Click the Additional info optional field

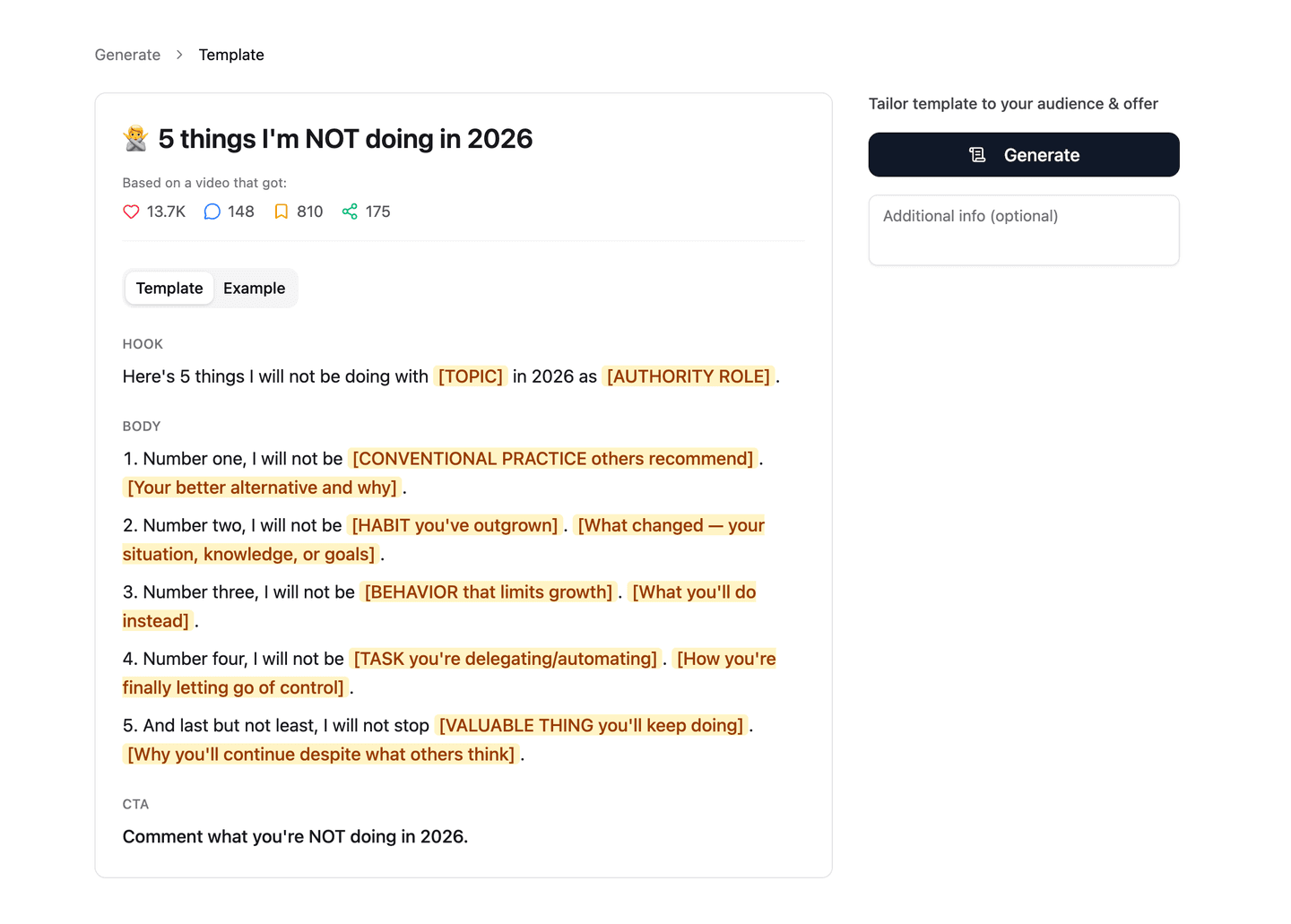[x=1023, y=229]
